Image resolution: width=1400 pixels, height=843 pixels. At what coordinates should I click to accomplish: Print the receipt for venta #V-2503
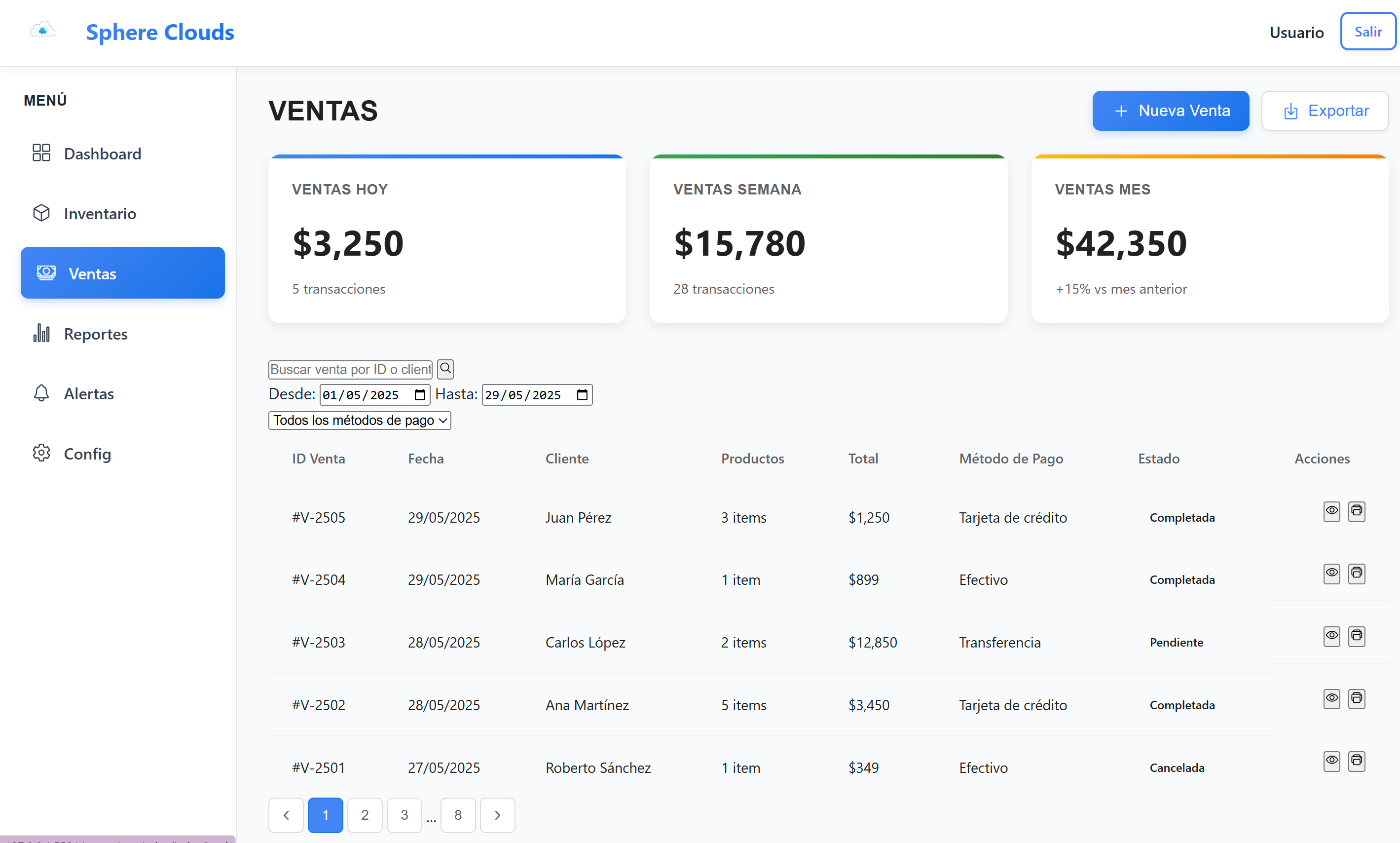point(1357,636)
